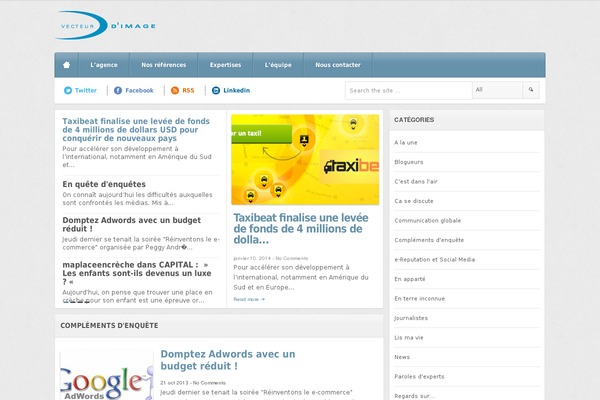Select the Paroles d'experts category
The height and width of the screenshot is (400, 600).
click(419, 377)
